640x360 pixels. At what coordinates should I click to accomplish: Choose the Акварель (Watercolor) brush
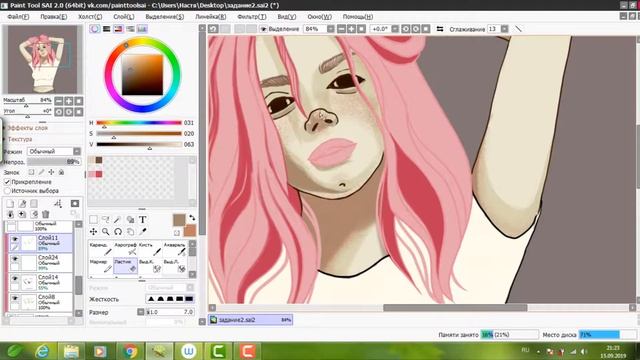point(174,249)
